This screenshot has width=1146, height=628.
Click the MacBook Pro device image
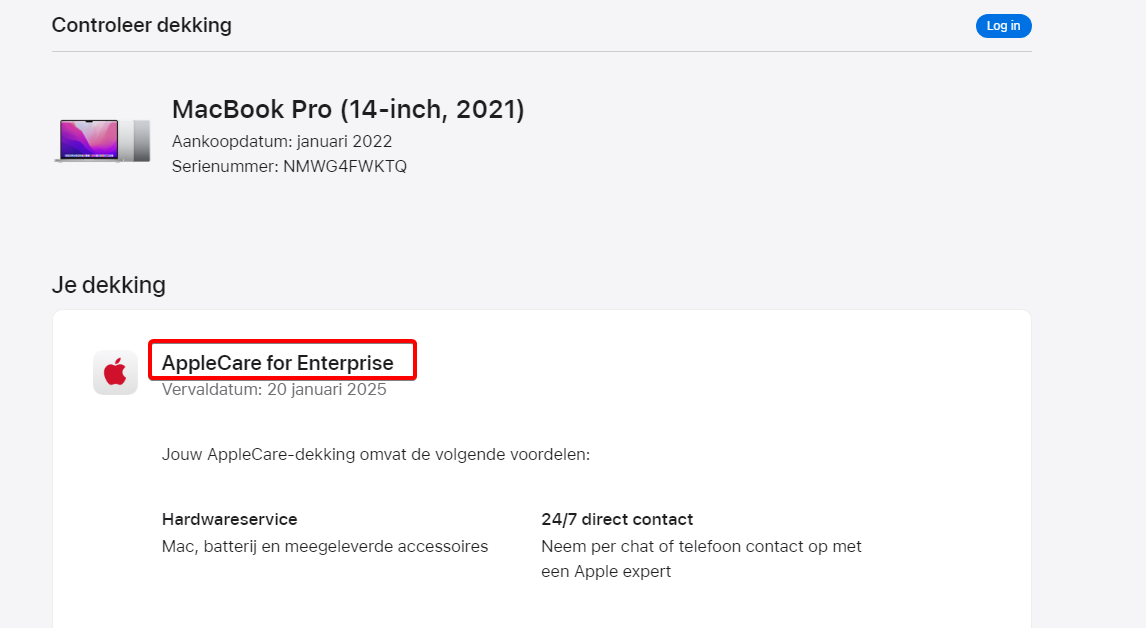103,140
